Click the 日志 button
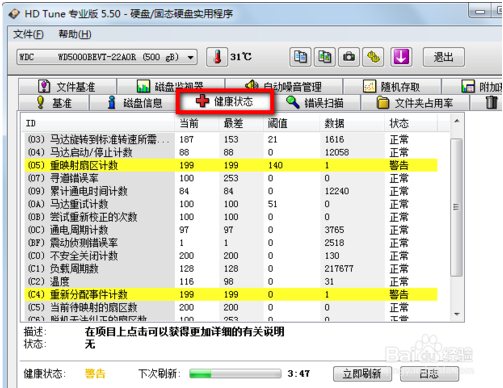503x388 pixels. [x=429, y=374]
